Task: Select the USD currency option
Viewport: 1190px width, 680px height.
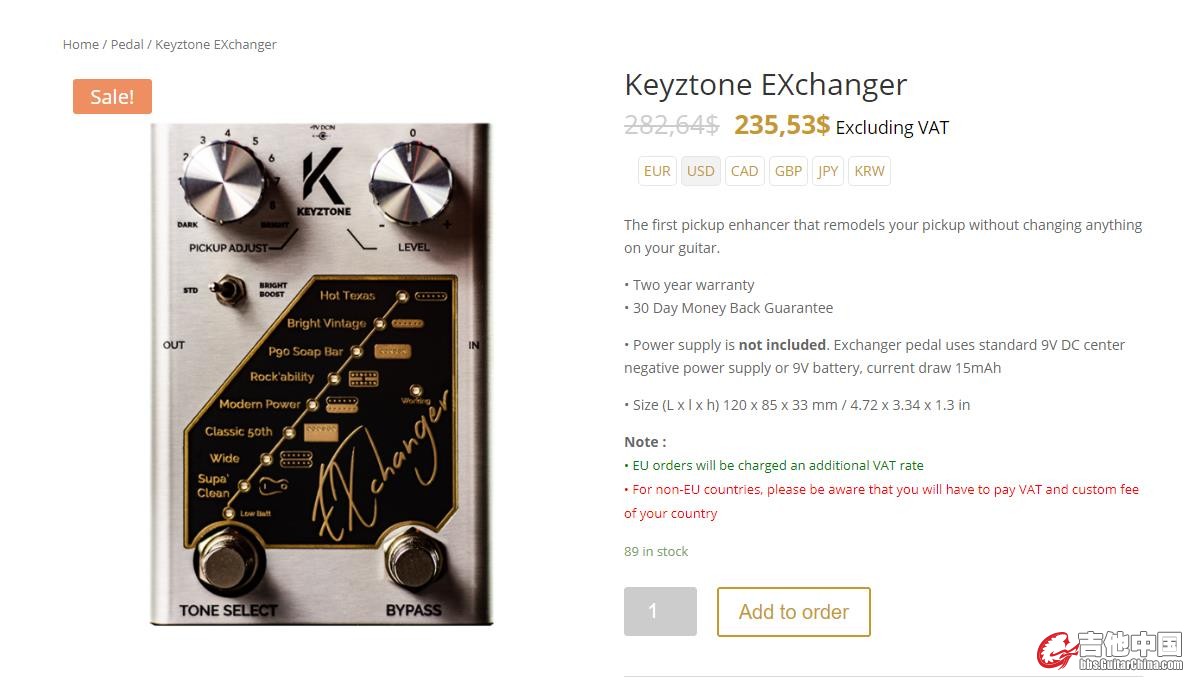Action: pos(701,171)
